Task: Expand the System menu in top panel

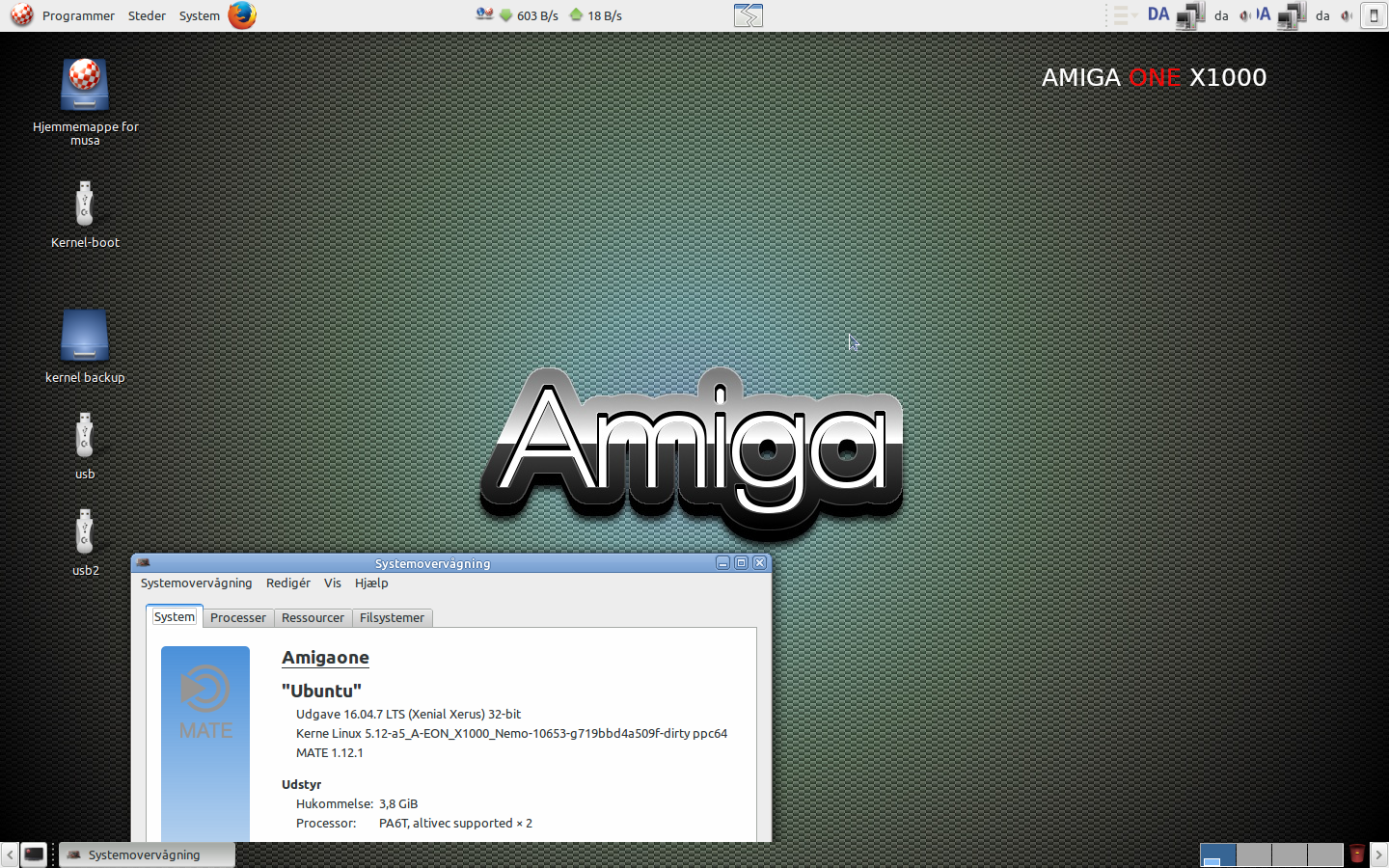Action: click(199, 15)
